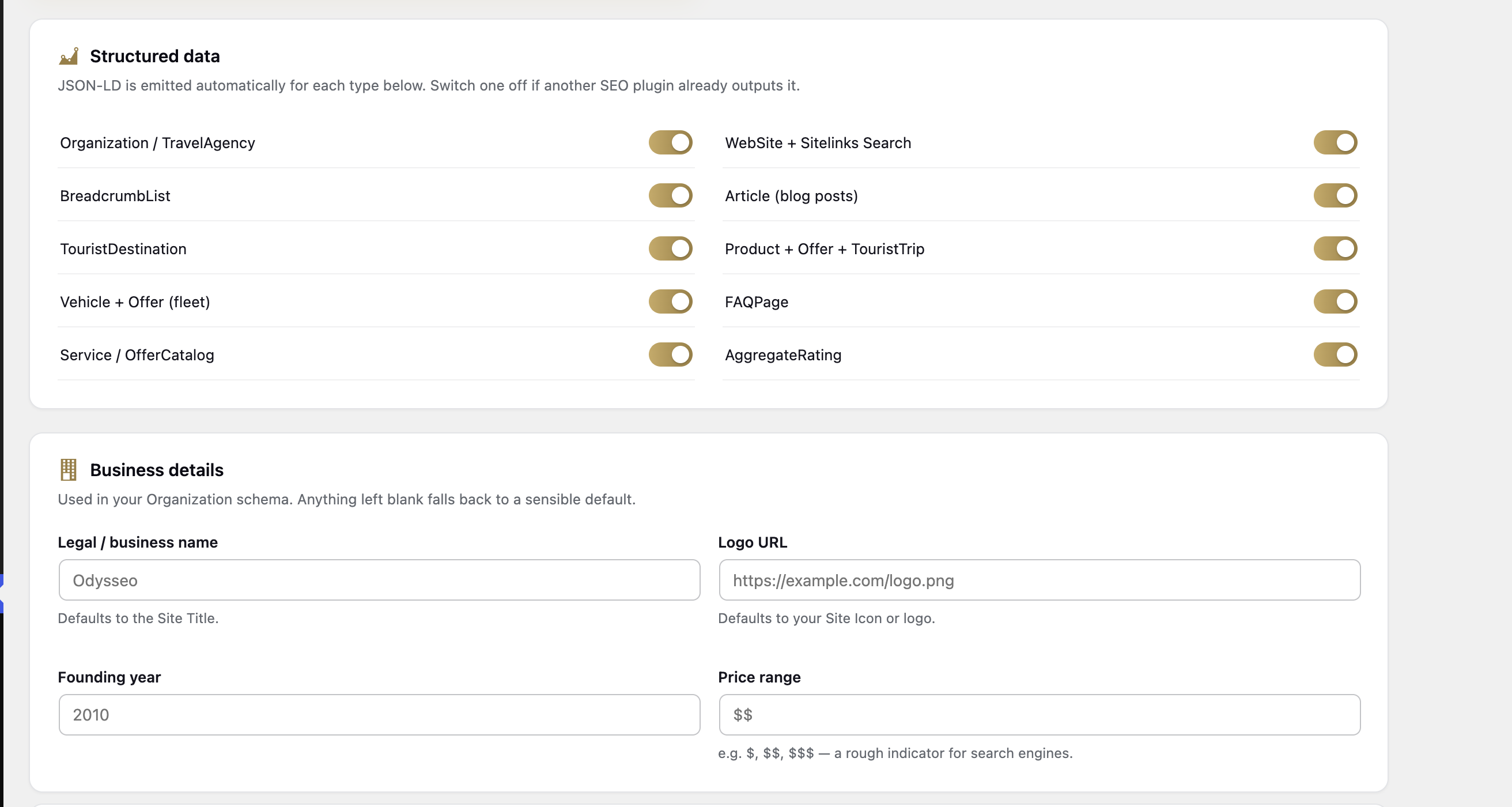Toggle the FAQPage schema switch
The height and width of the screenshot is (807, 1512).
pos(1335,302)
